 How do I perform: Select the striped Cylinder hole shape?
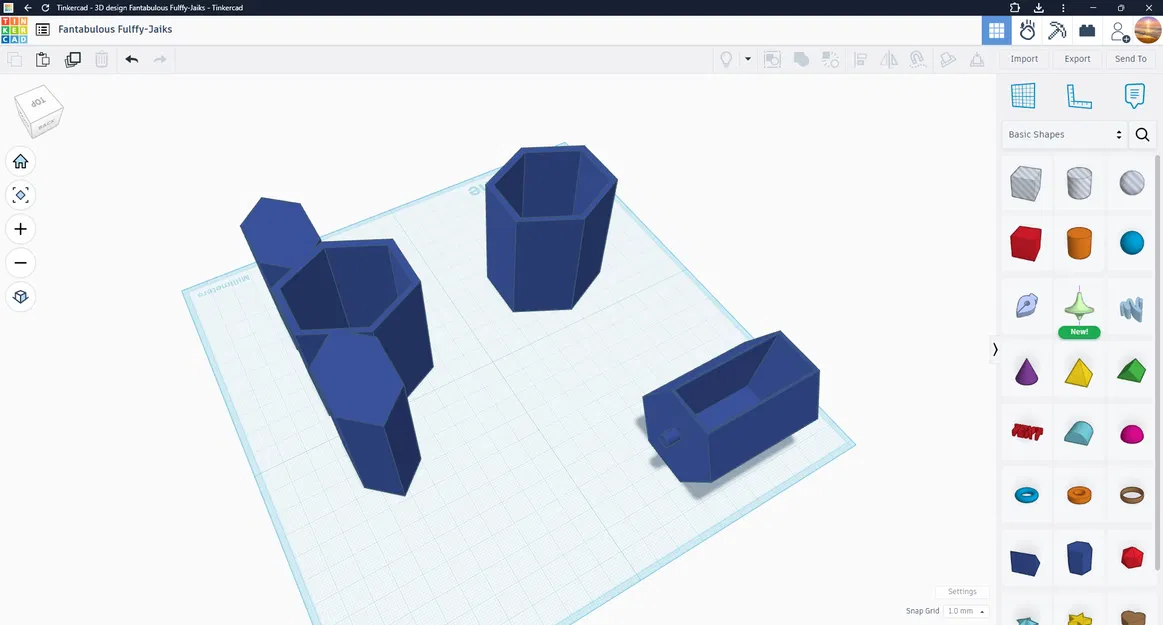point(1079,182)
